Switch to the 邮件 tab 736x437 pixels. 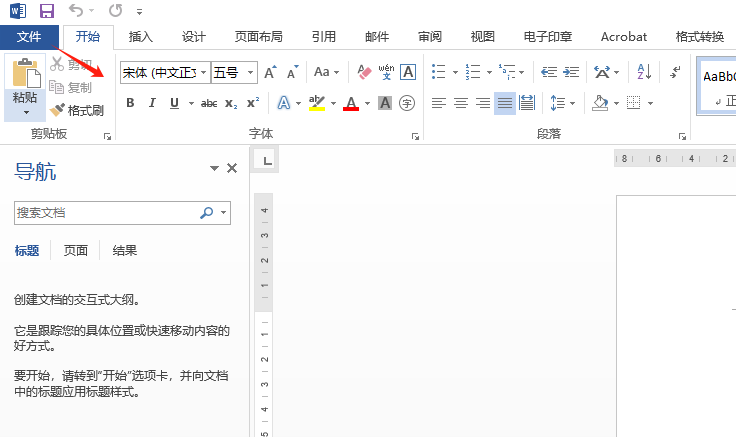click(x=377, y=37)
